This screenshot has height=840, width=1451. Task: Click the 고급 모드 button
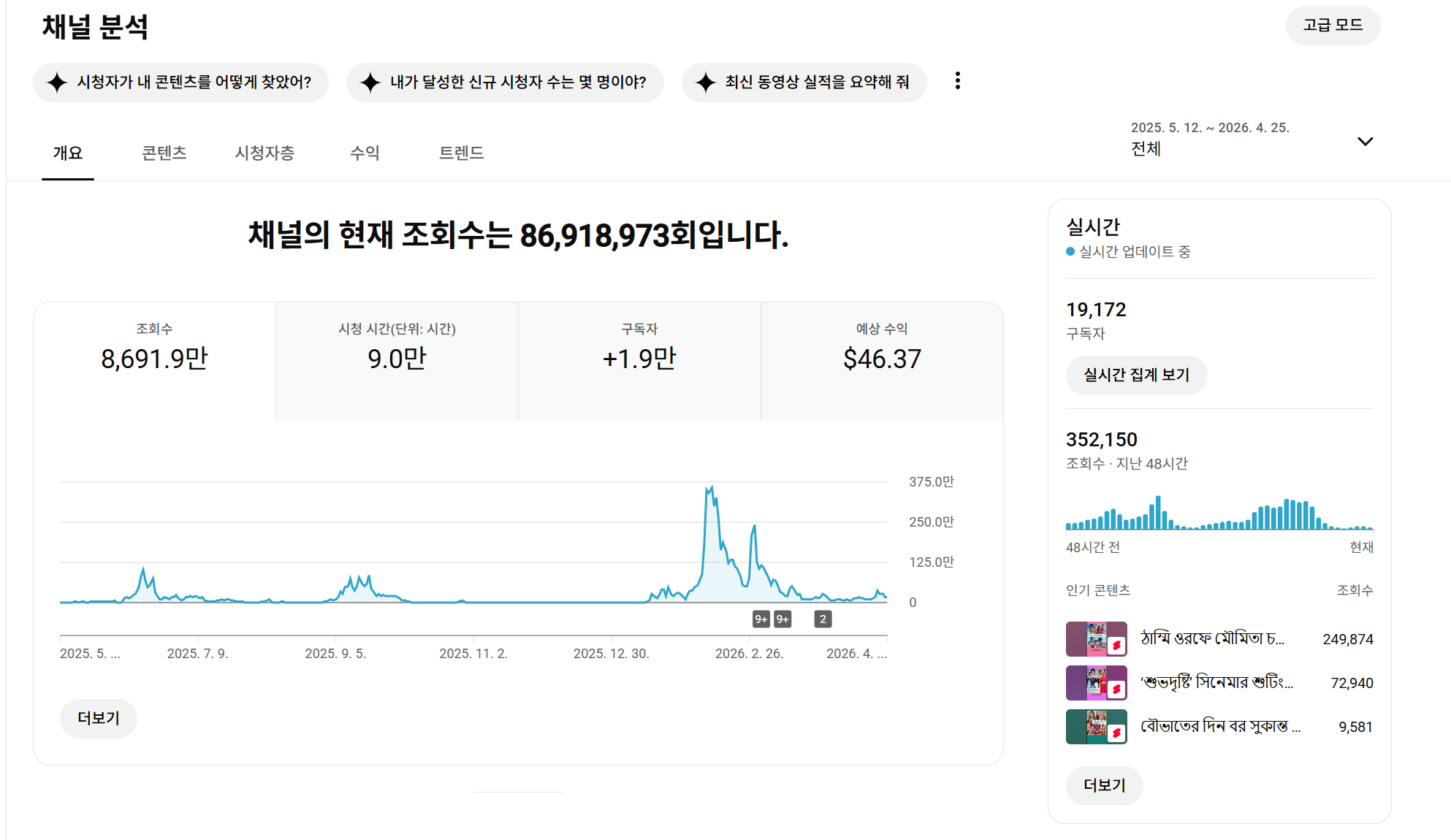coord(1333,26)
